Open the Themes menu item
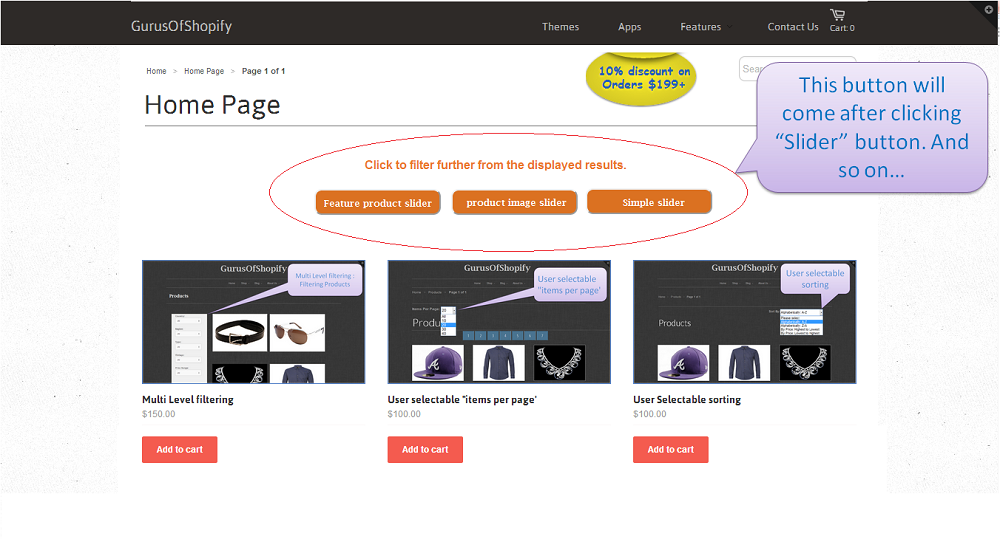Screen dimensions: 1000x550 560,27
